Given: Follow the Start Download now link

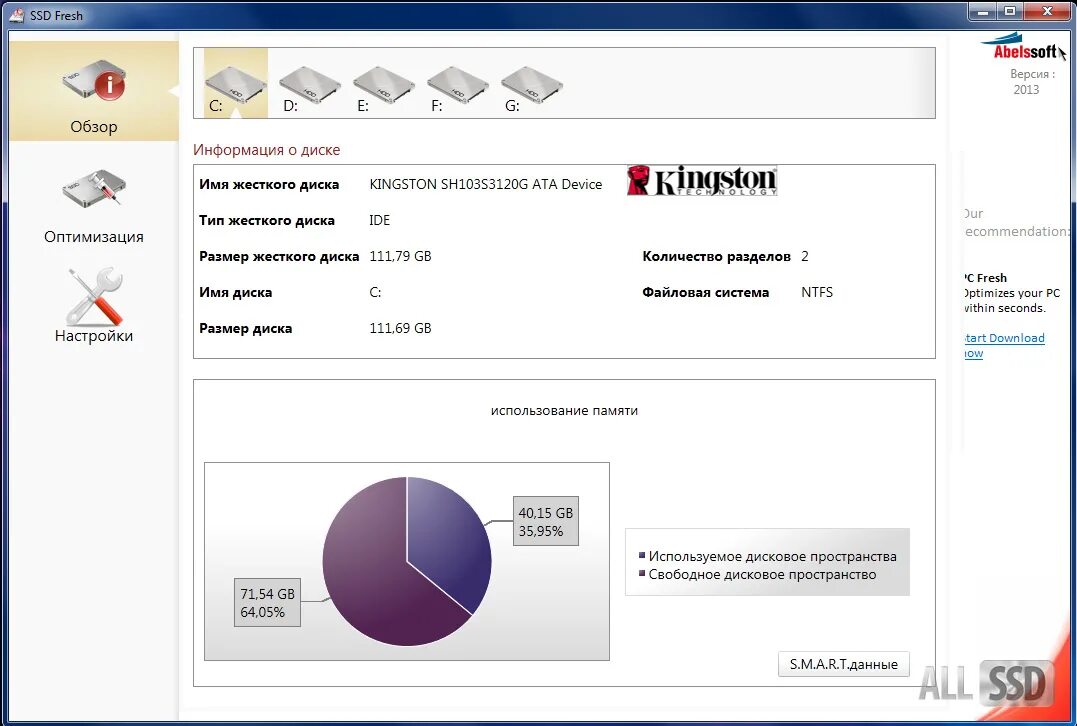Looking at the screenshot, I should point(1004,345).
